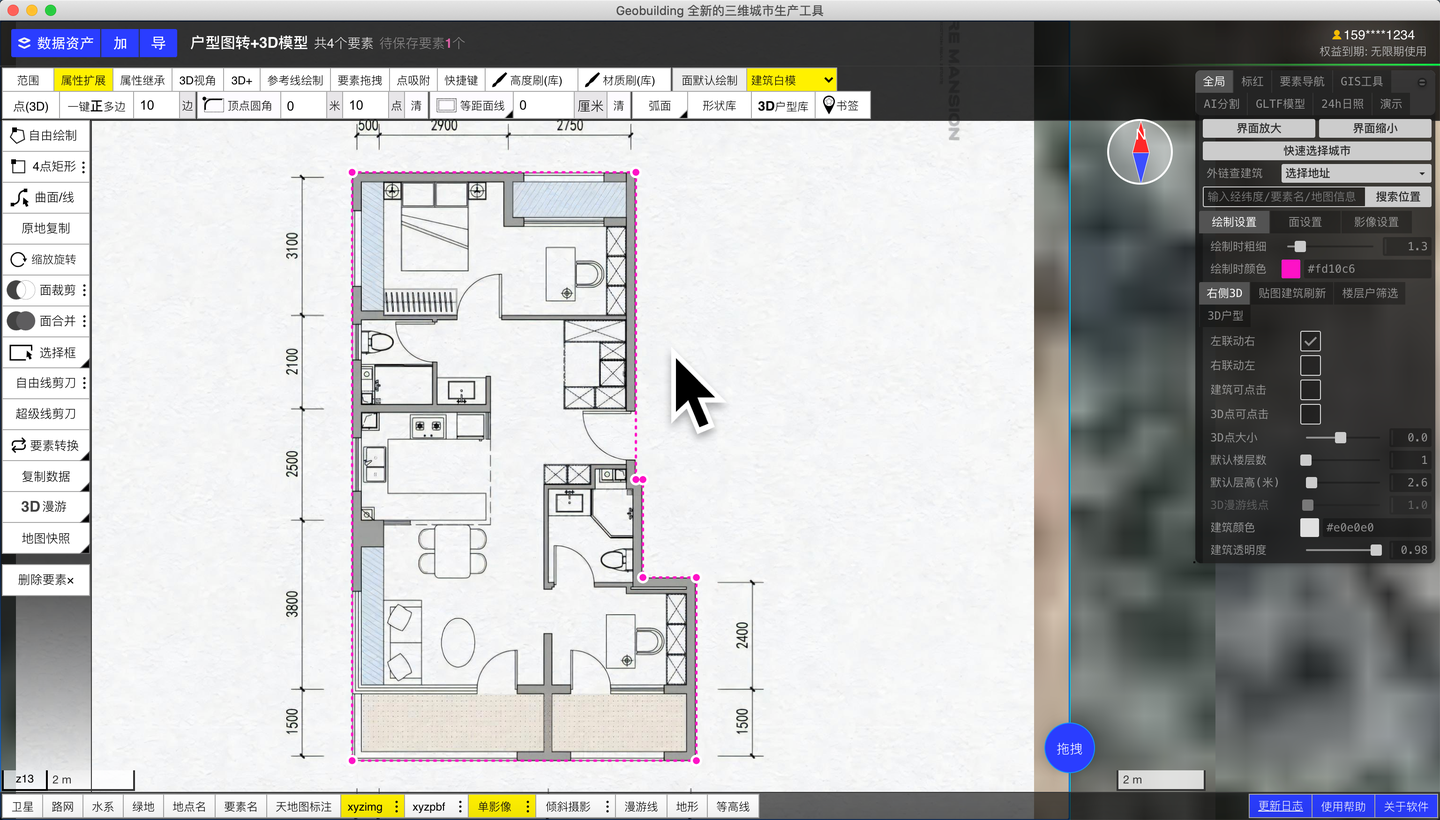
Task: Click the 一键正多边 polygon tool
Action: click(95, 105)
